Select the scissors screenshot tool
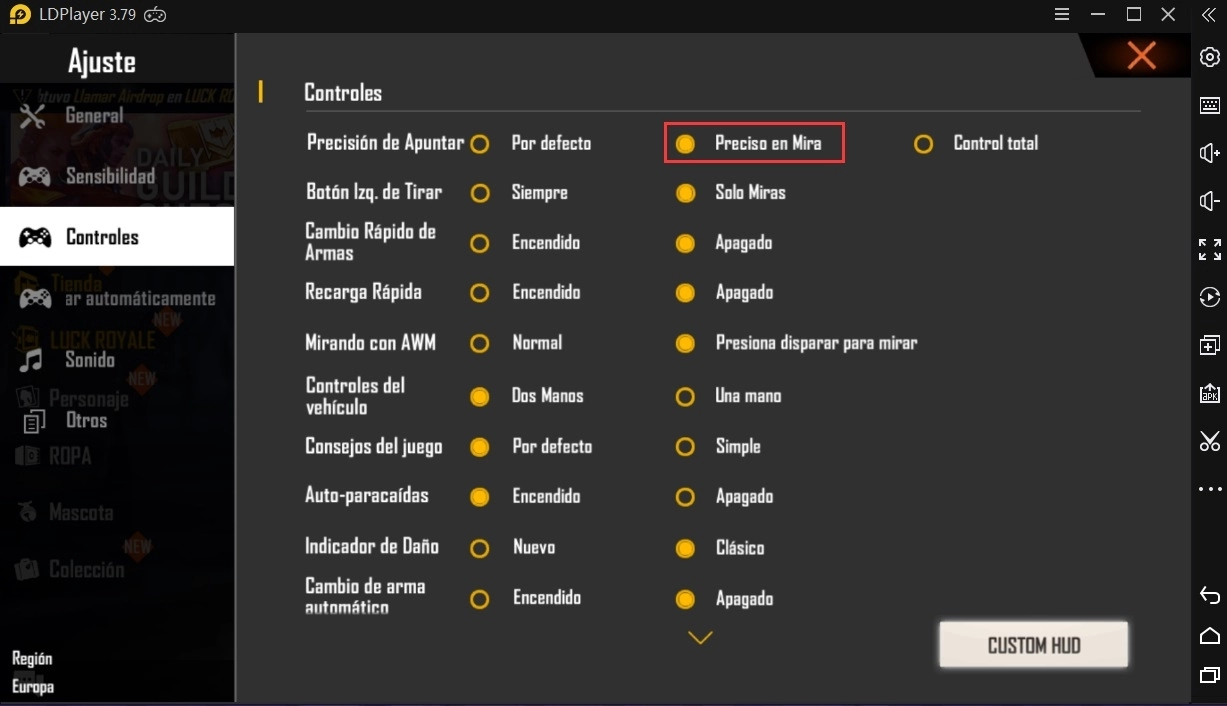This screenshot has height=706, width=1227. click(x=1209, y=440)
